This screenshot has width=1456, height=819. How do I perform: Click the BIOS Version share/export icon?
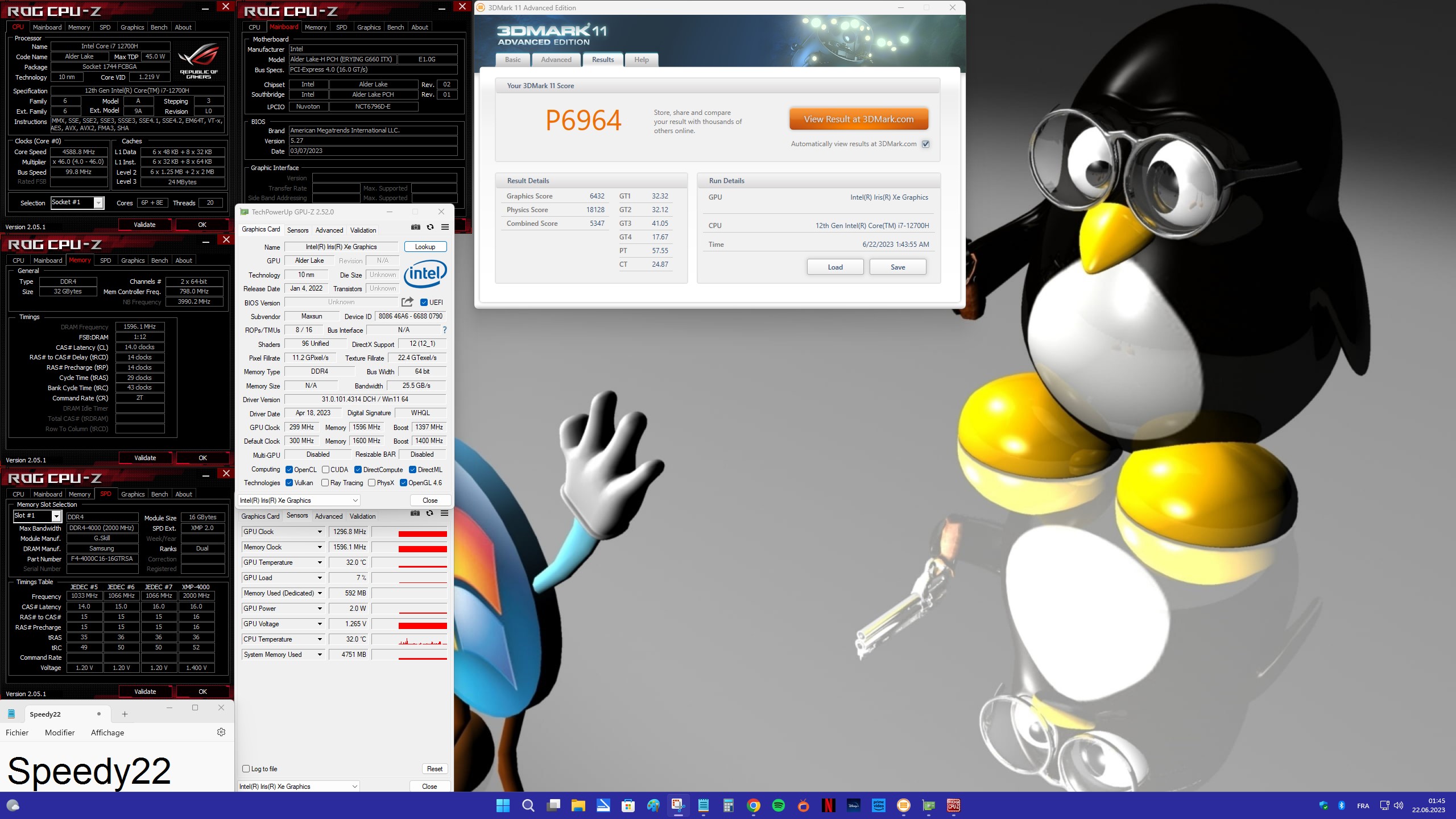coord(407,302)
